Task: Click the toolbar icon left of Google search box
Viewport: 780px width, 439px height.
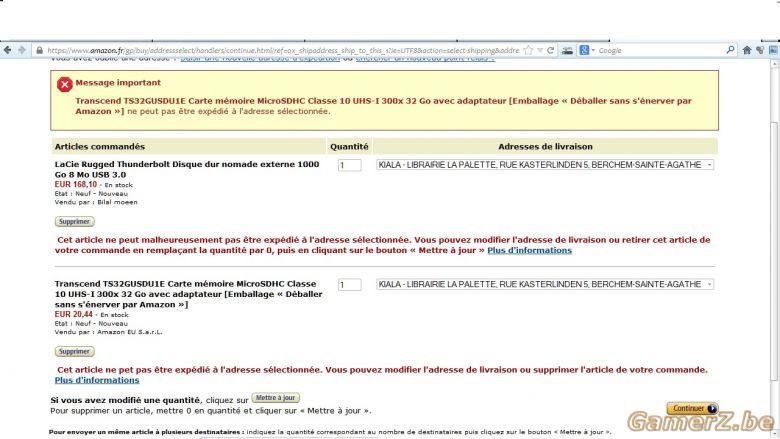Action: pos(567,50)
